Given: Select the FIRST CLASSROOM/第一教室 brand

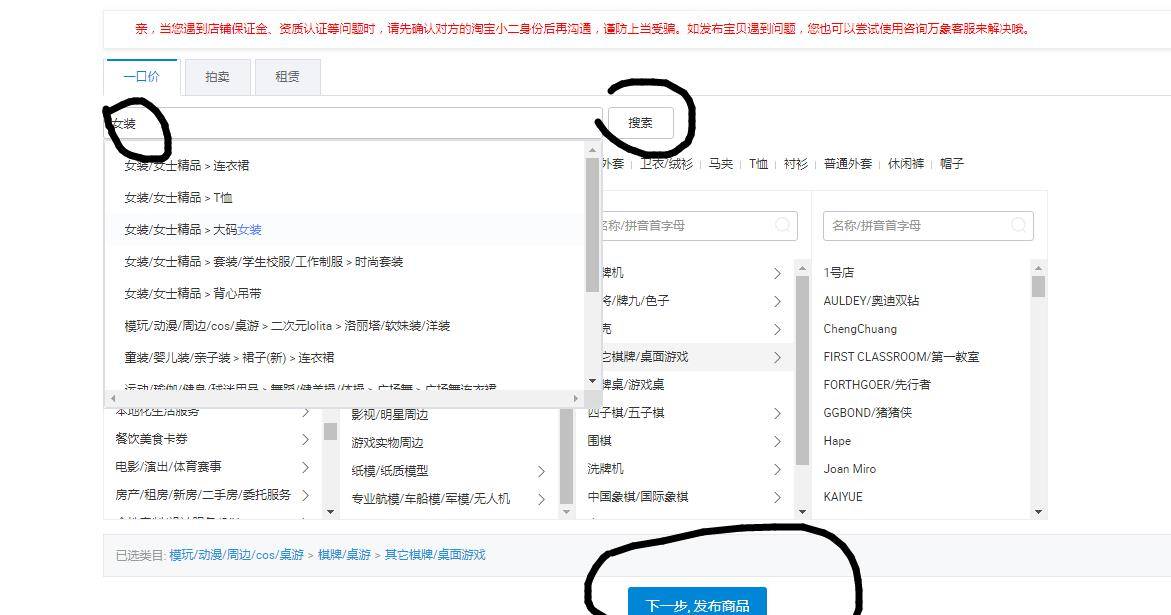Looking at the screenshot, I should coord(900,357).
